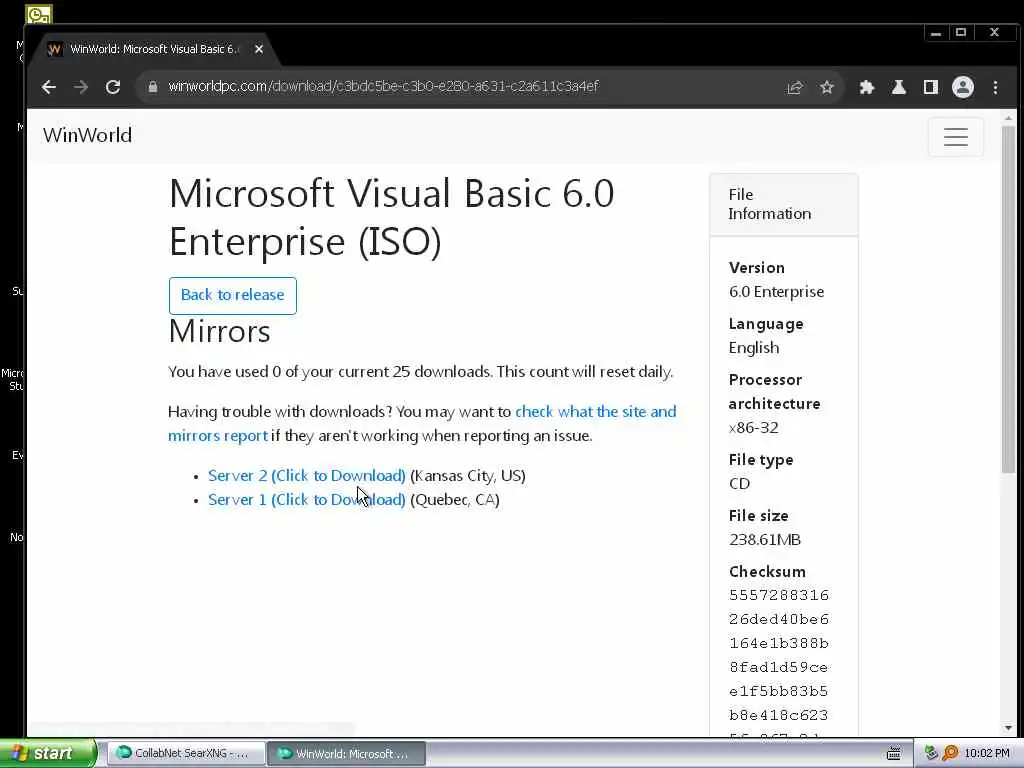The height and width of the screenshot is (768, 1024).
Task: Switch to WinWorld taskbar window button
Action: coord(346,753)
